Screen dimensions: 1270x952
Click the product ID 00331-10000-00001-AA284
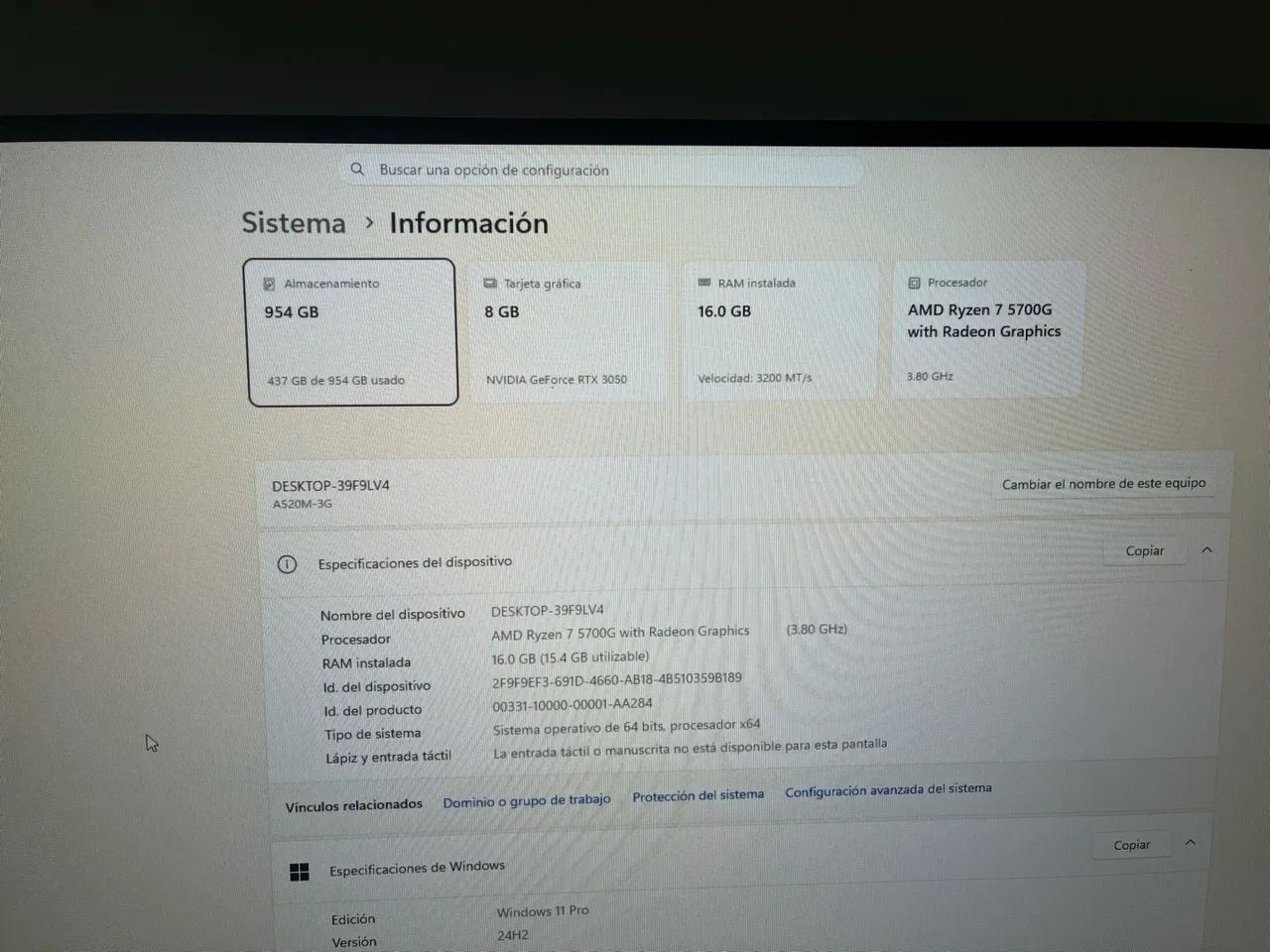[572, 705]
